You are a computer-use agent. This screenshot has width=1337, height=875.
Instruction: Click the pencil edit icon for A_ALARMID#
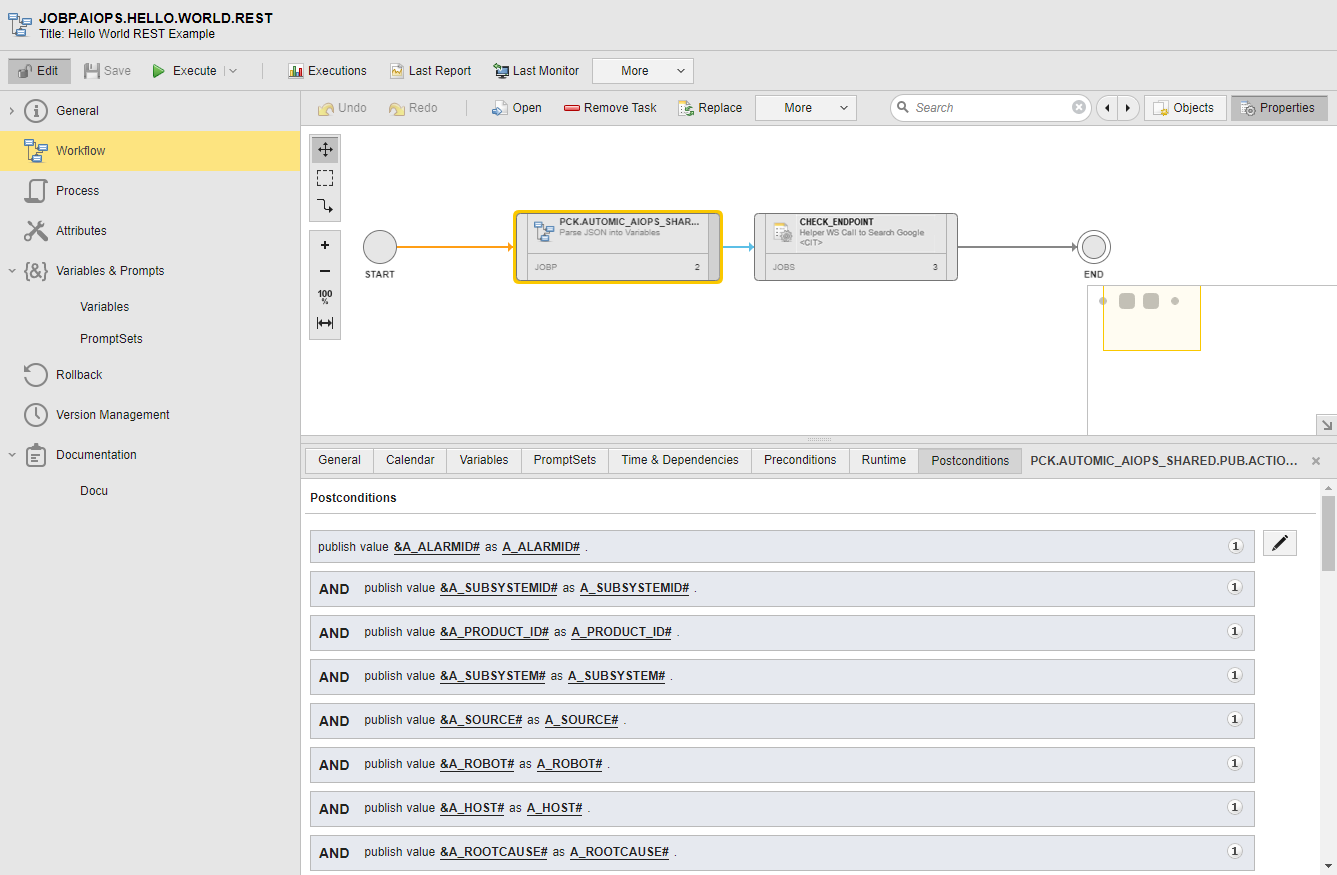1279,544
